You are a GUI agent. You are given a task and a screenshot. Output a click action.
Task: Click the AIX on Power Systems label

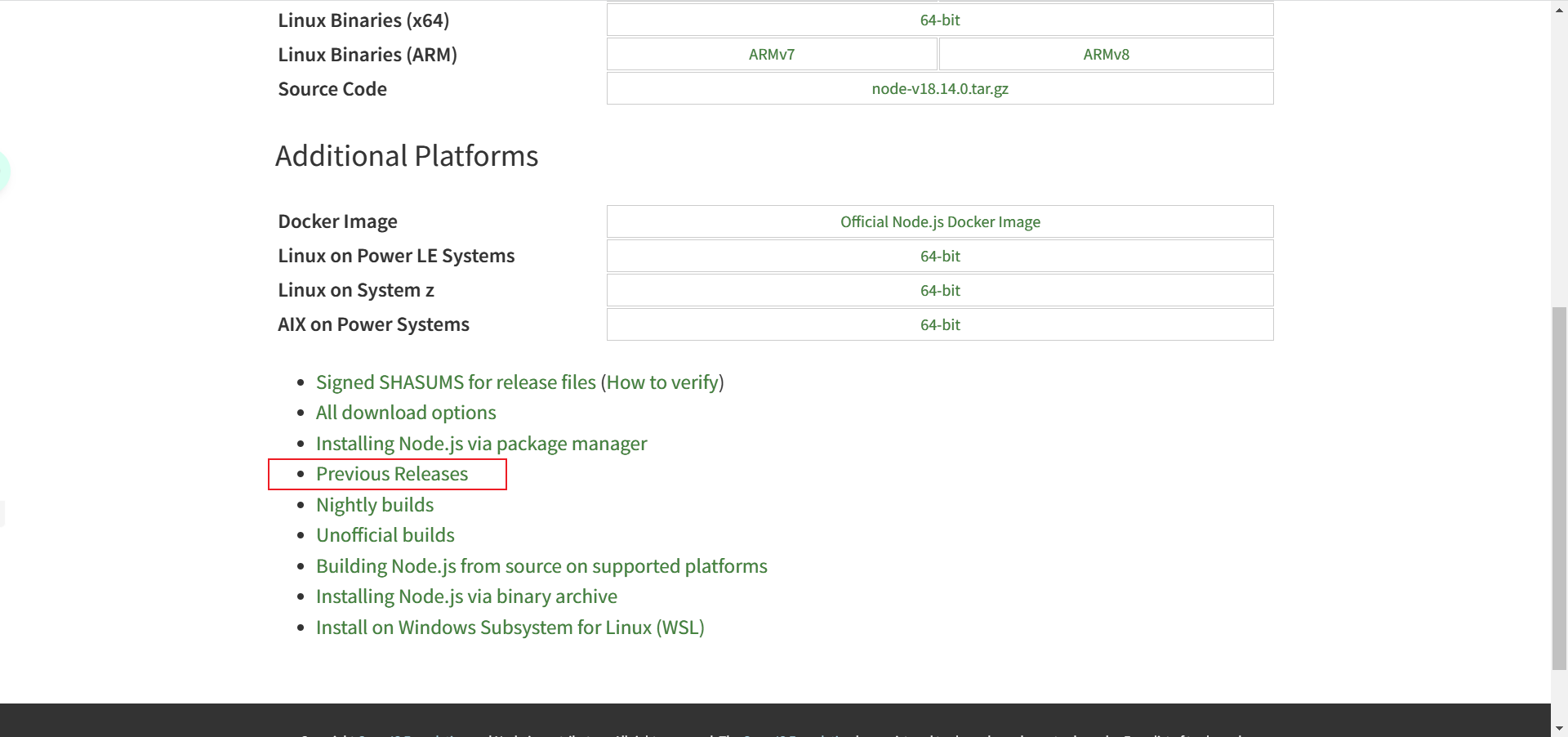tap(373, 325)
